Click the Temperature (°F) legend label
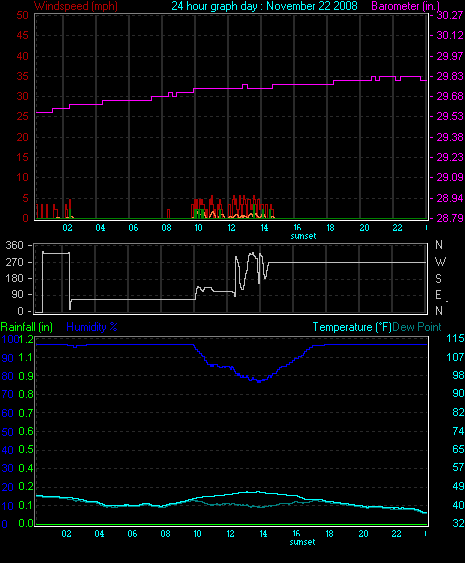 [x=352, y=327]
